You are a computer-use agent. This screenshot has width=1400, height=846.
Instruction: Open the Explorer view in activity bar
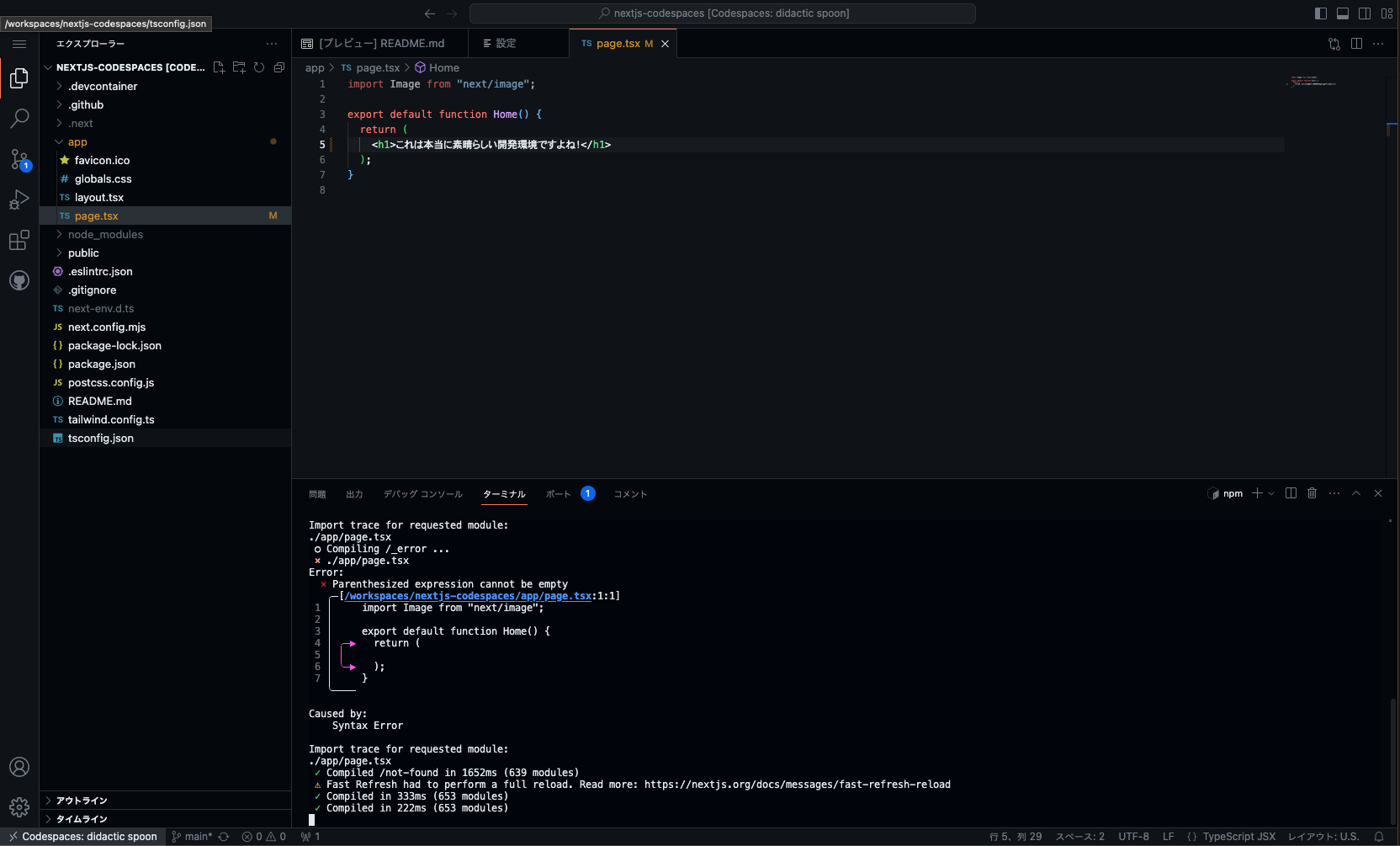pyautogui.click(x=19, y=78)
